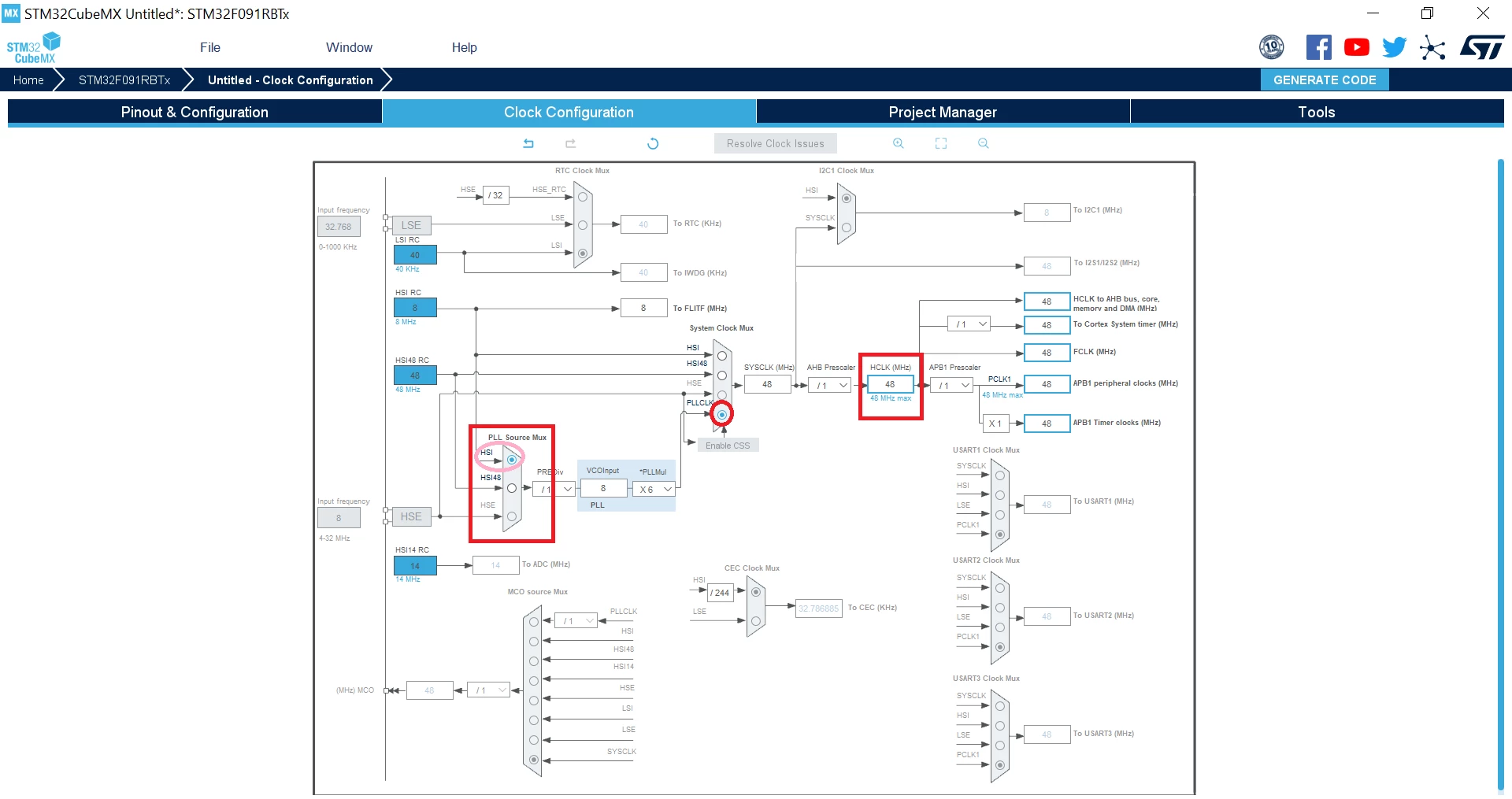Open the APB1 Prescaler dropdown
Image resolution: width=1512 pixels, height=799 pixels.
click(x=952, y=385)
